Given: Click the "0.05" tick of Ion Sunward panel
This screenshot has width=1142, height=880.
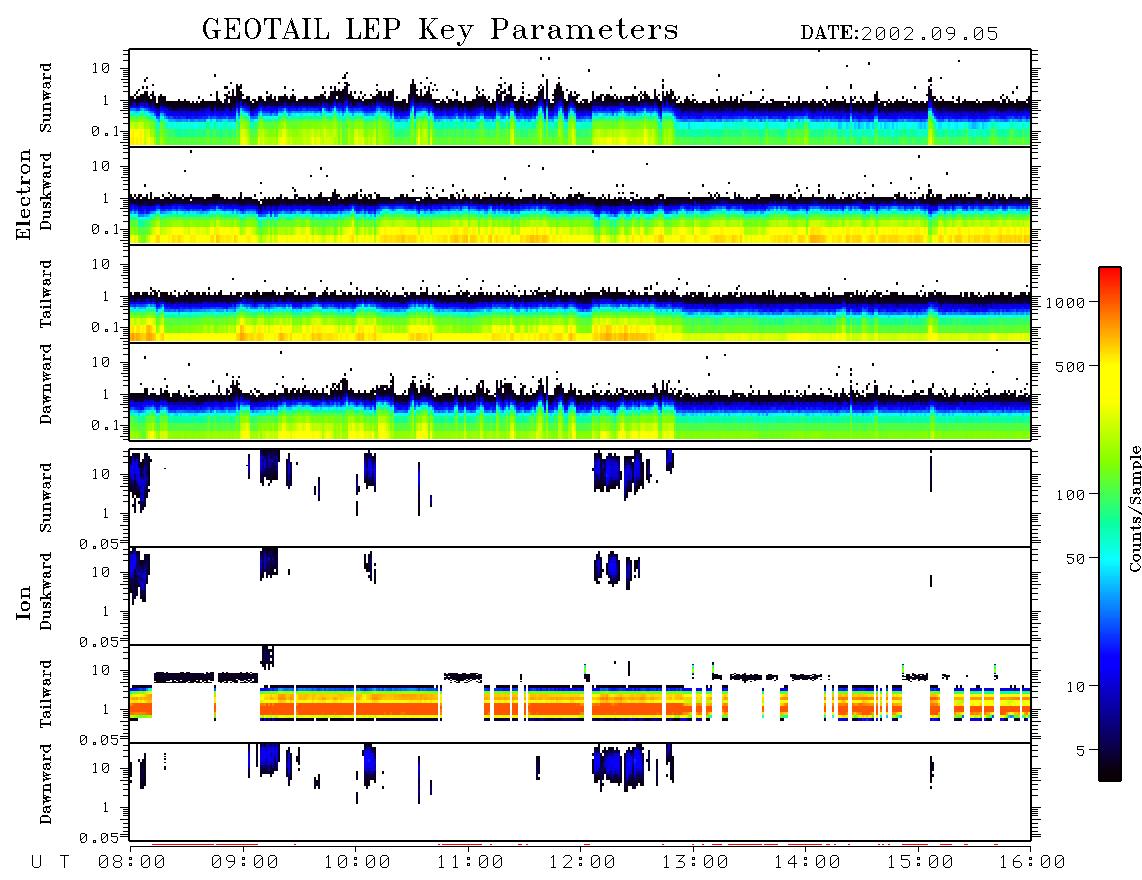Looking at the screenshot, I should (x=99, y=543).
